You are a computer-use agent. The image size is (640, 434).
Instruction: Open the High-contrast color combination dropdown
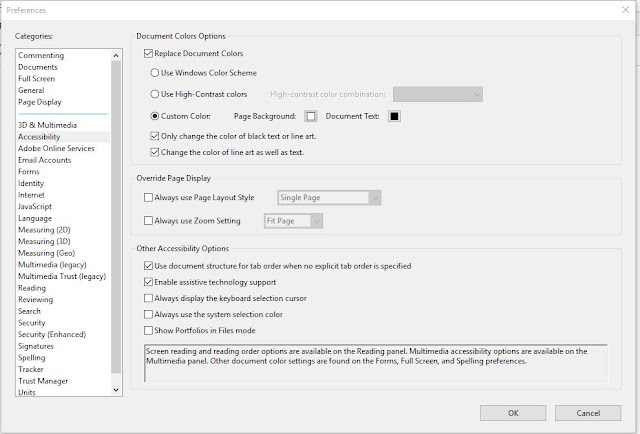point(438,94)
